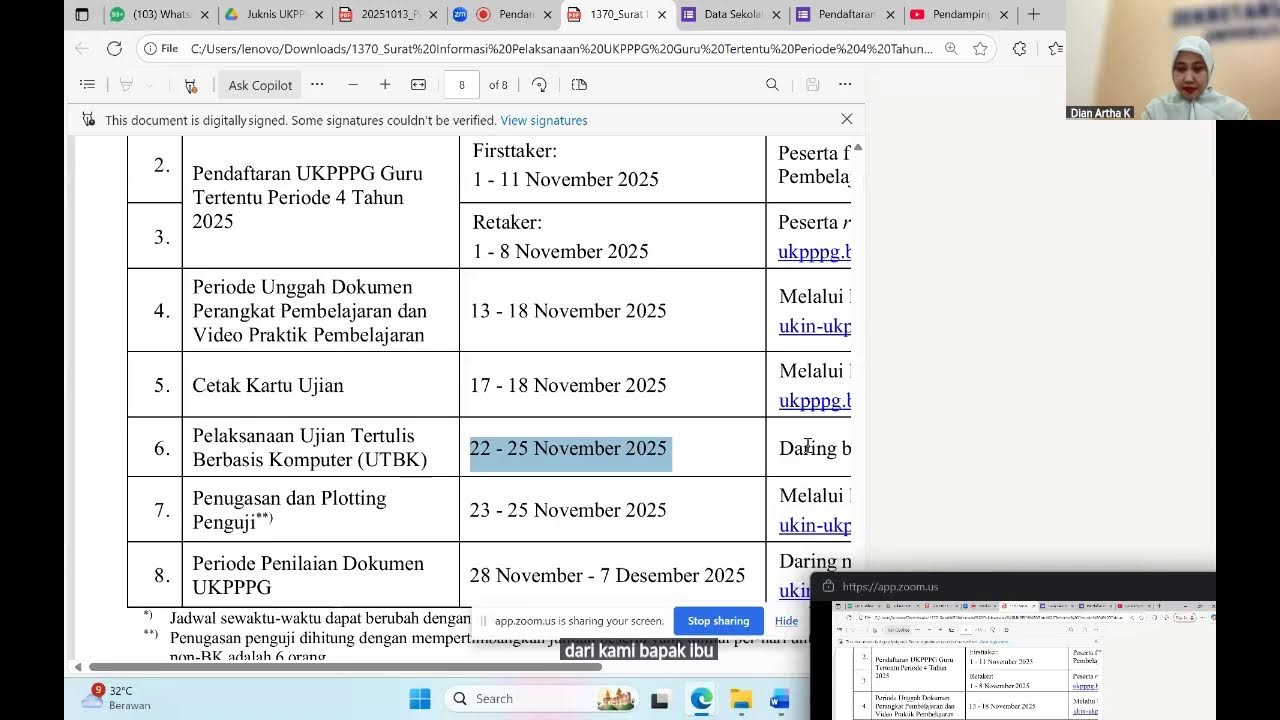Open a new browser tab
1280x720 pixels.
click(x=1034, y=15)
